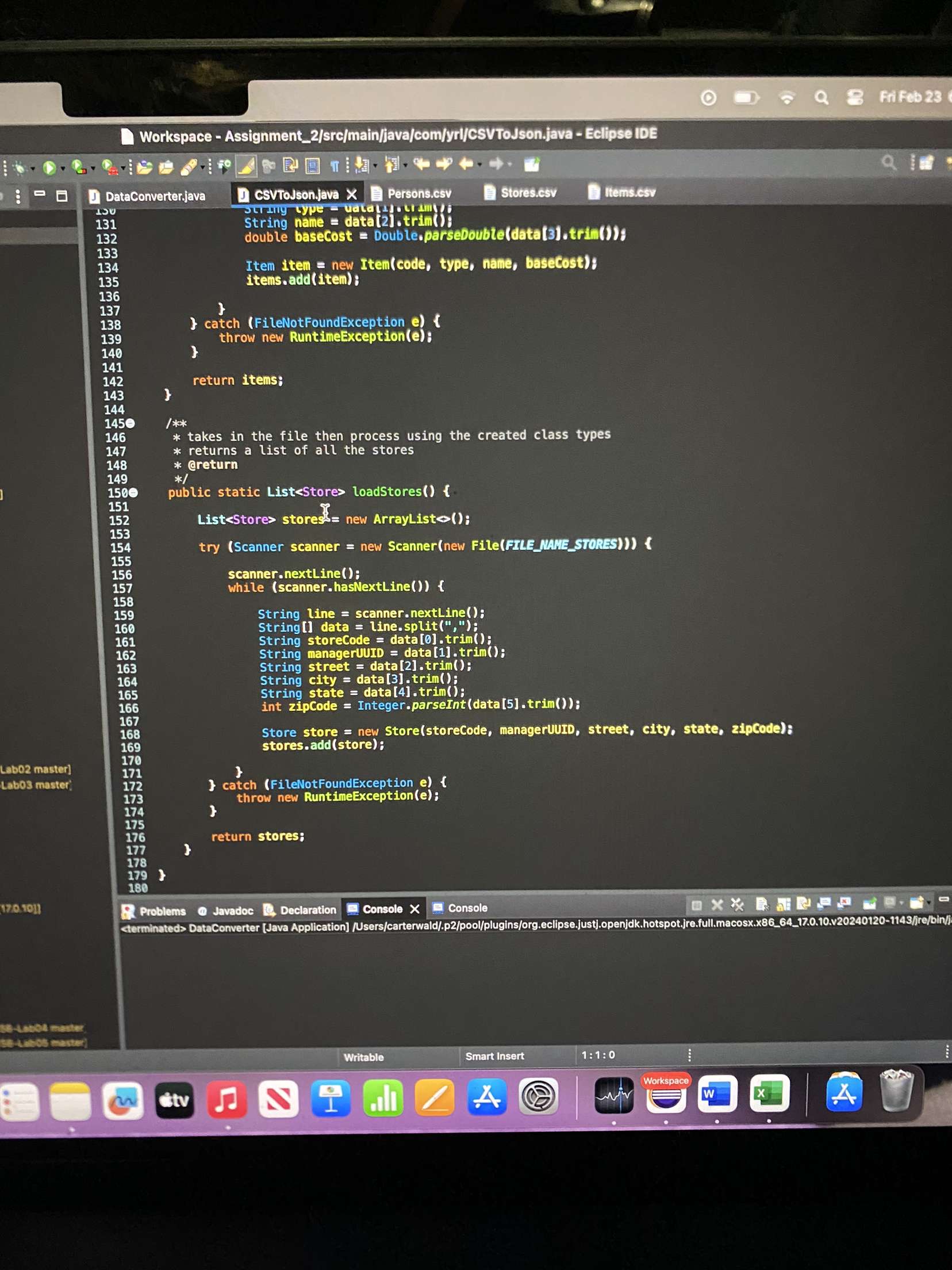The image size is (952, 1270).
Task: Toggle Show Whitespace Characters pilcrow icon
Action: point(335,166)
